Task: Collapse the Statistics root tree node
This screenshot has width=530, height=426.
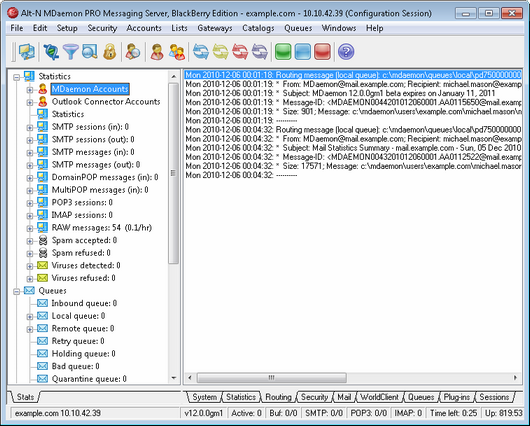Action: tap(16, 77)
